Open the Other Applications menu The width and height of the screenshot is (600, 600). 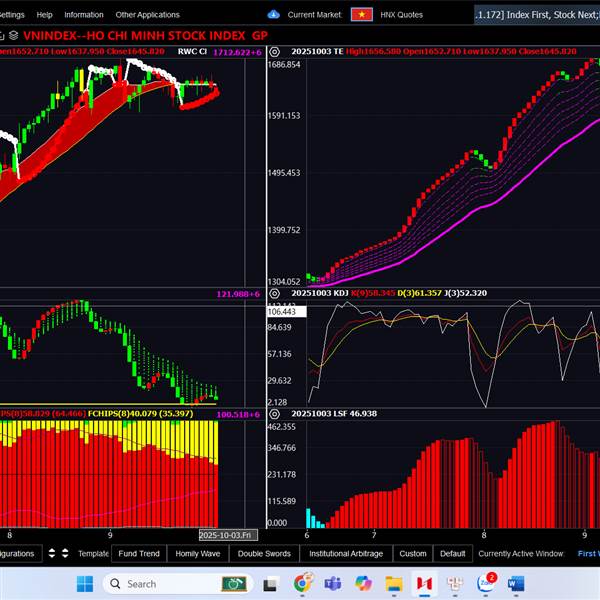point(147,15)
